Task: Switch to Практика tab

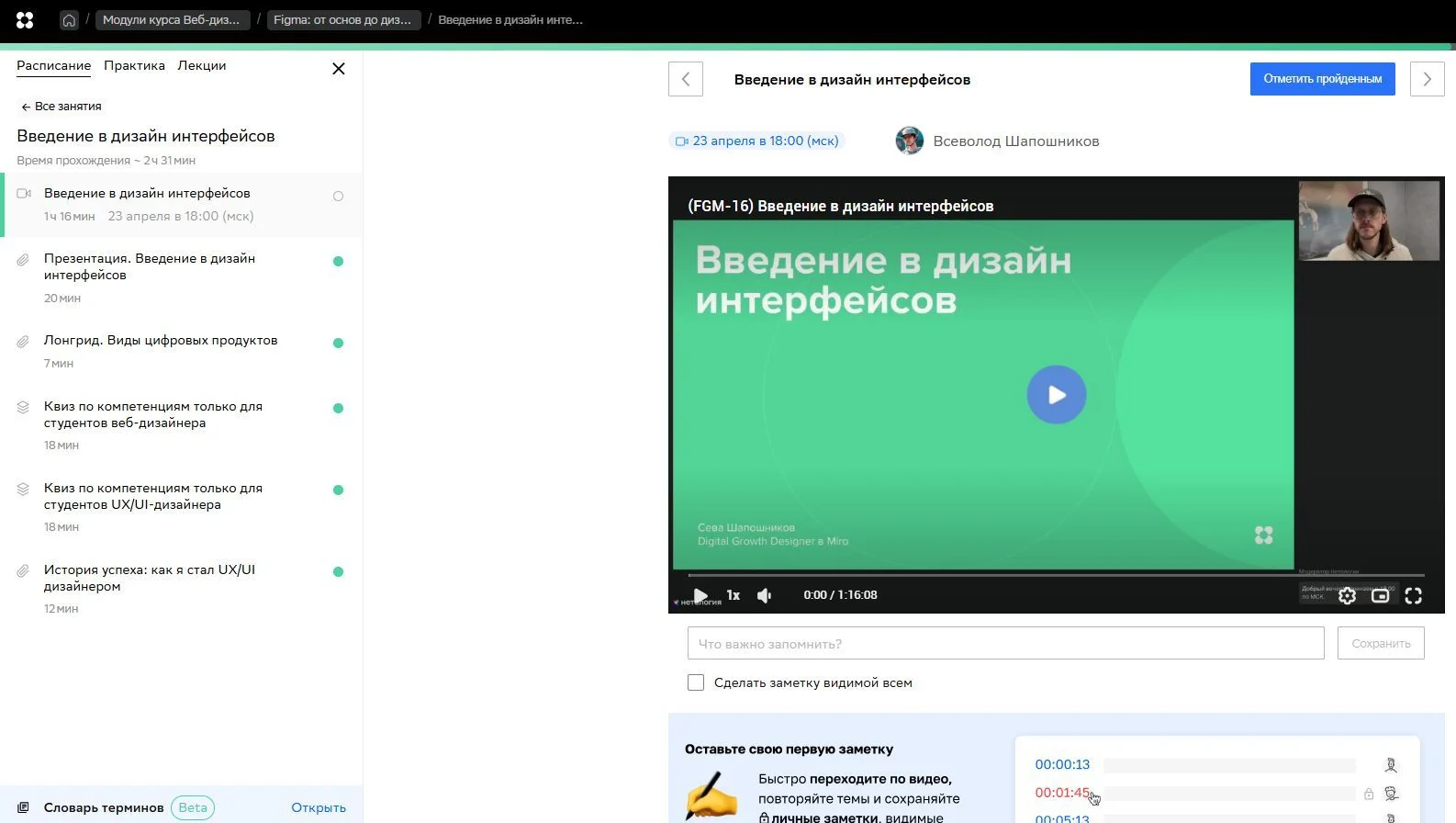Action: [x=134, y=65]
